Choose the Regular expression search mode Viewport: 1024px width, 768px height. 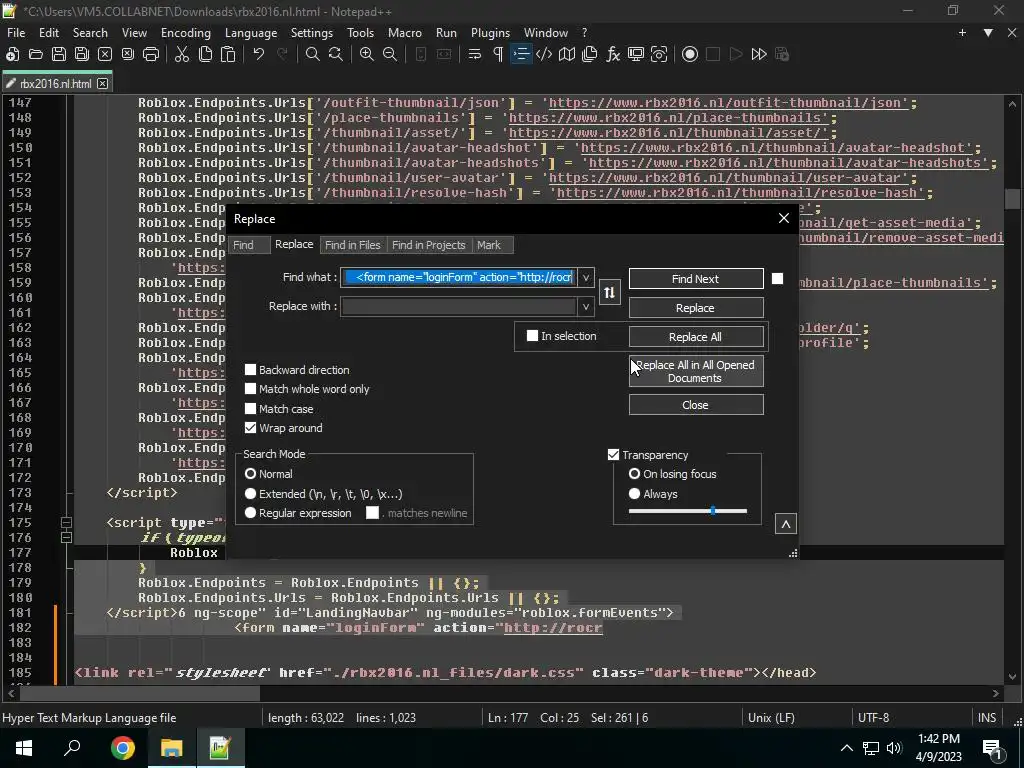(x=250, y=513)
